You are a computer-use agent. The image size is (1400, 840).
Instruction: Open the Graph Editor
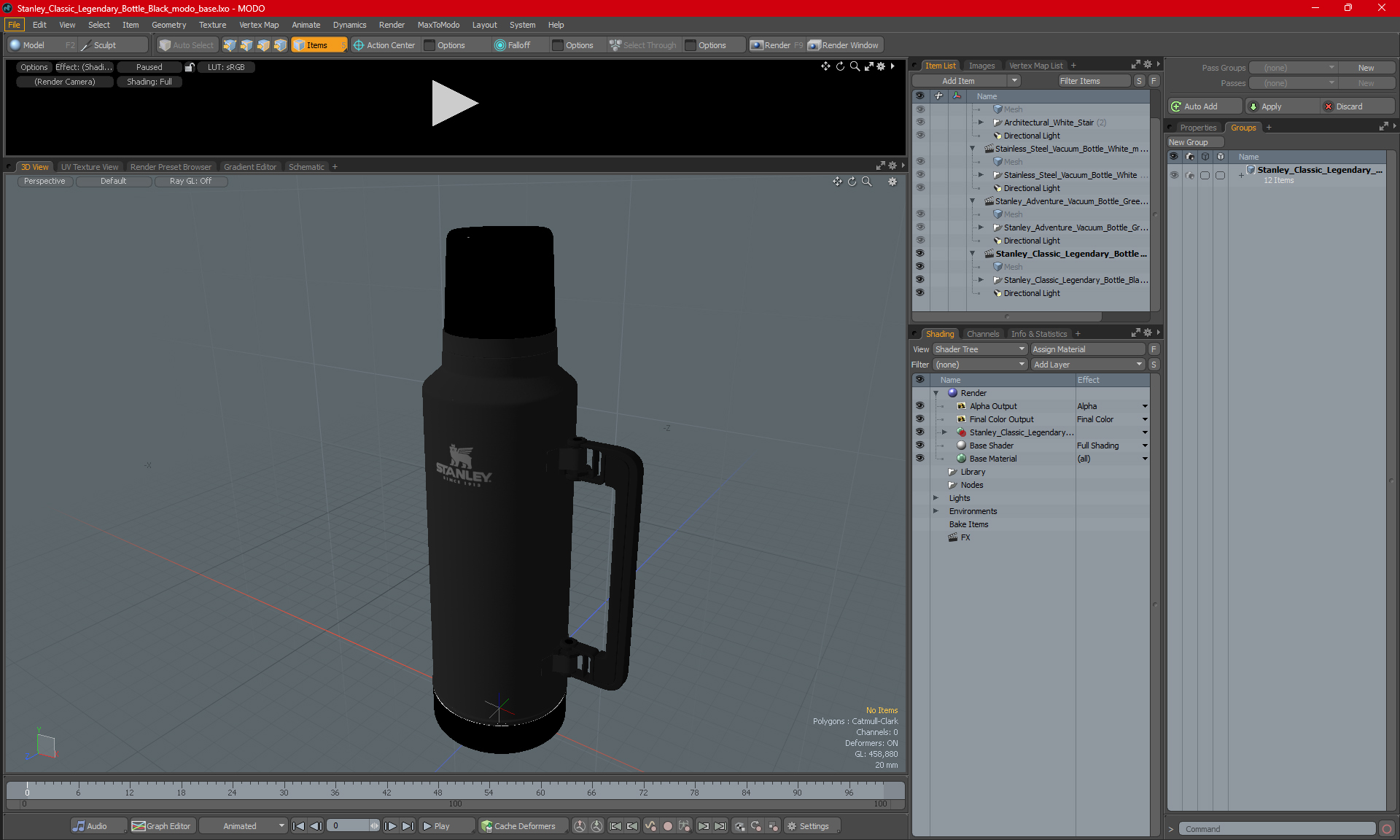pos(162,826)
